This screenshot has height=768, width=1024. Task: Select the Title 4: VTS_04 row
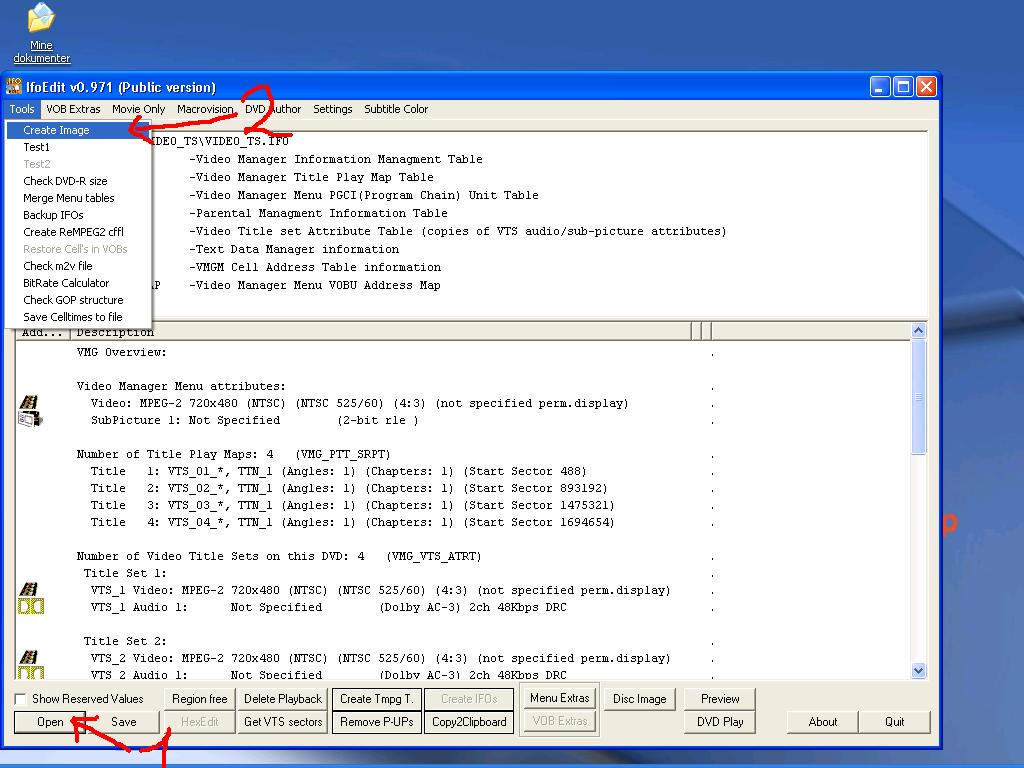[353, 522]
